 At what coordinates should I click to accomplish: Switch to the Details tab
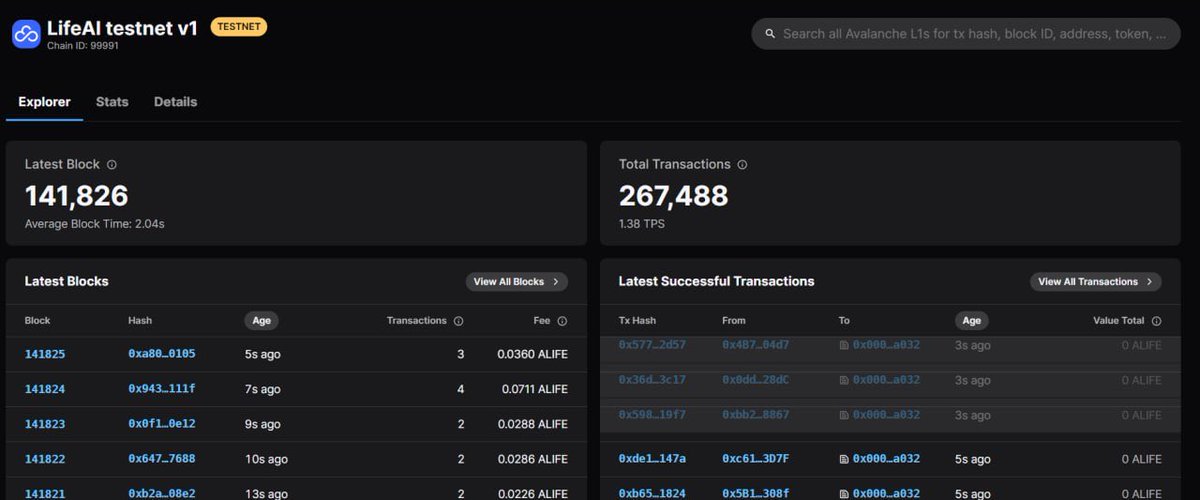175,102
